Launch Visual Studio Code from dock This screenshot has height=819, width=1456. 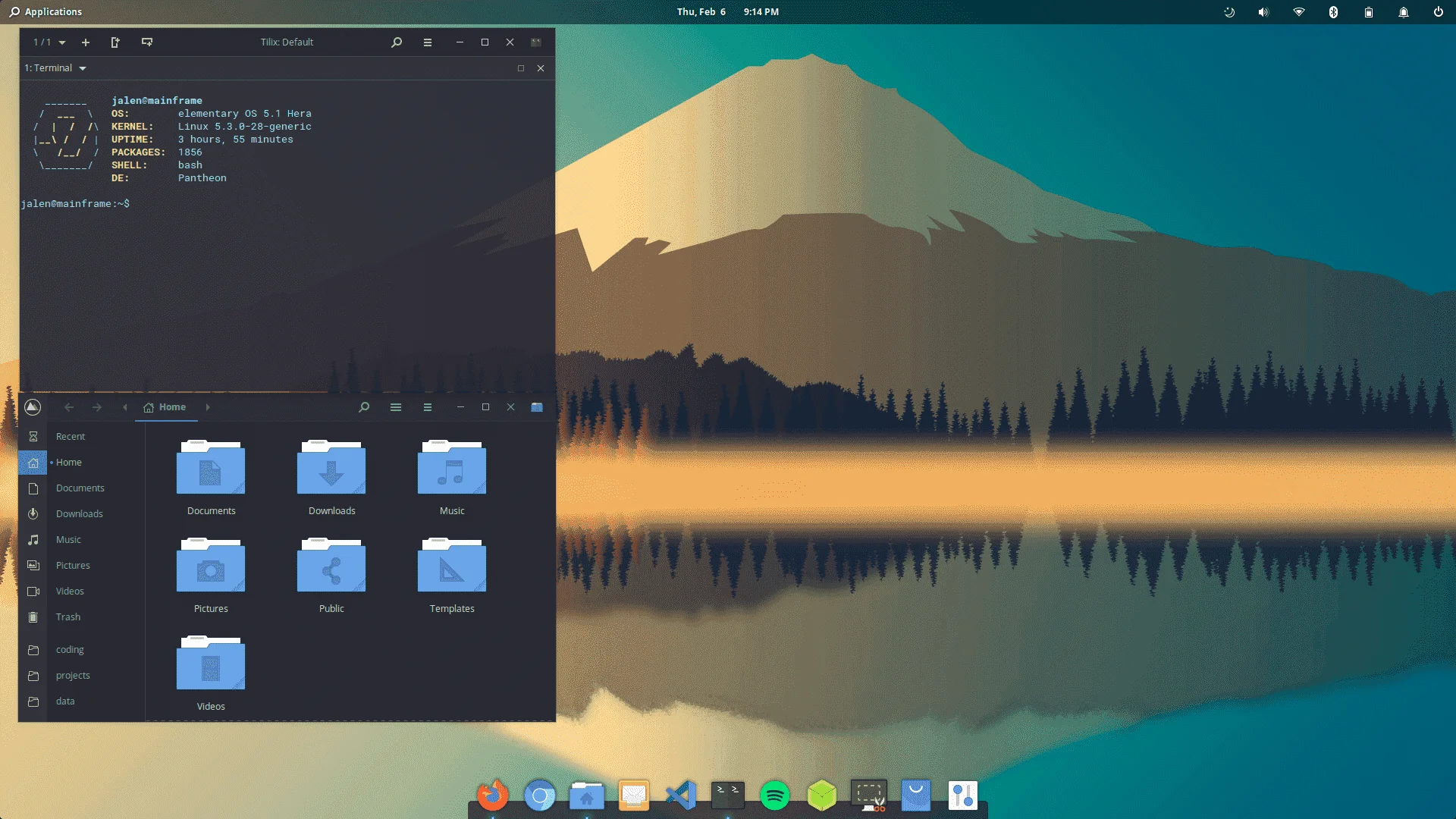coord(681,795)
